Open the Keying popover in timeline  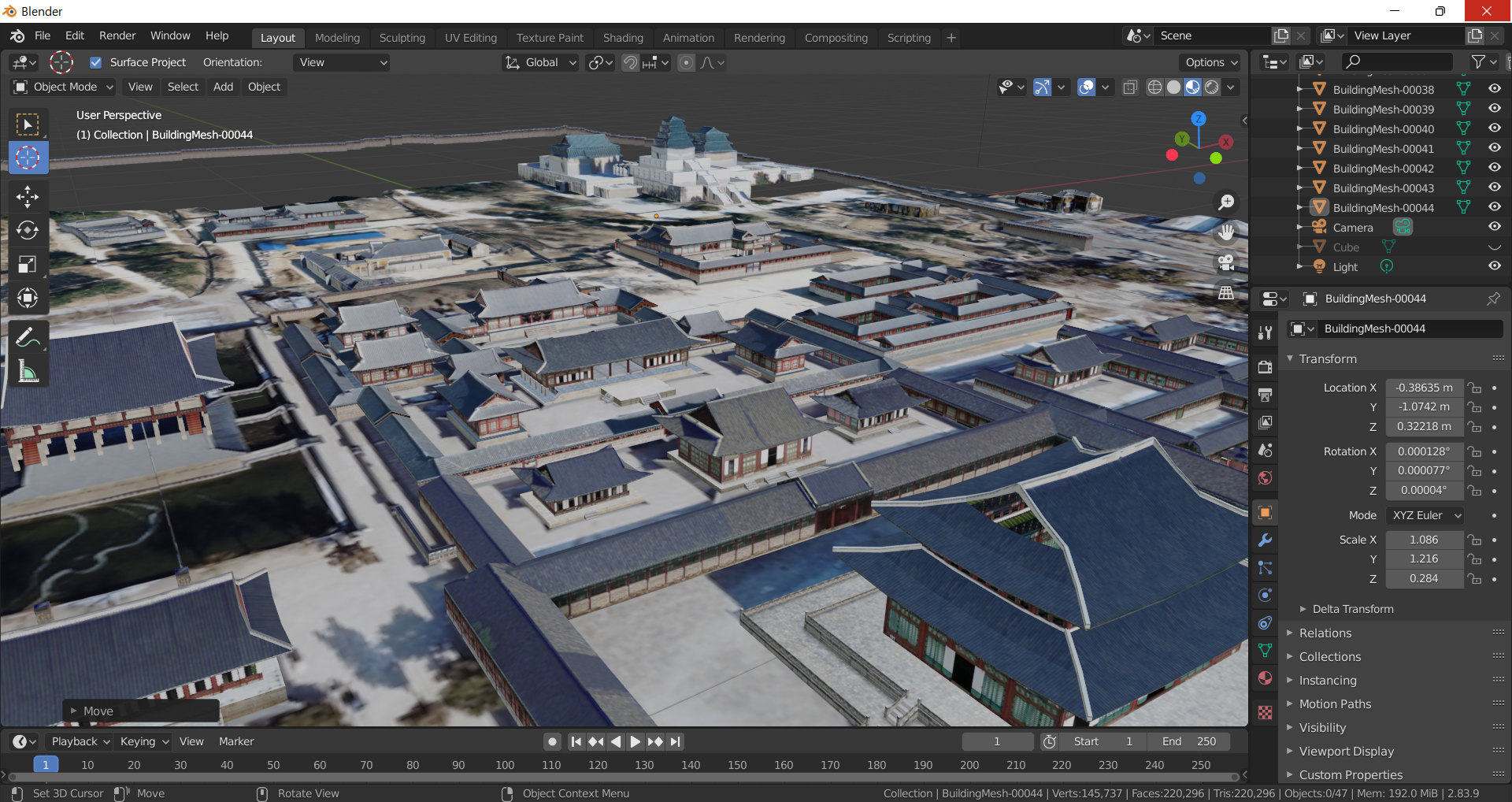pyautogui.click(x=145, y=741)
